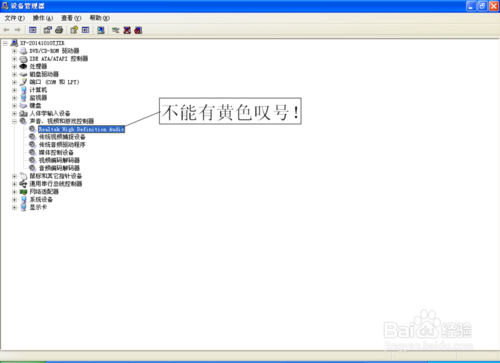Click the speaker icon beside Realtek High Definition Audio

(32, 129)
